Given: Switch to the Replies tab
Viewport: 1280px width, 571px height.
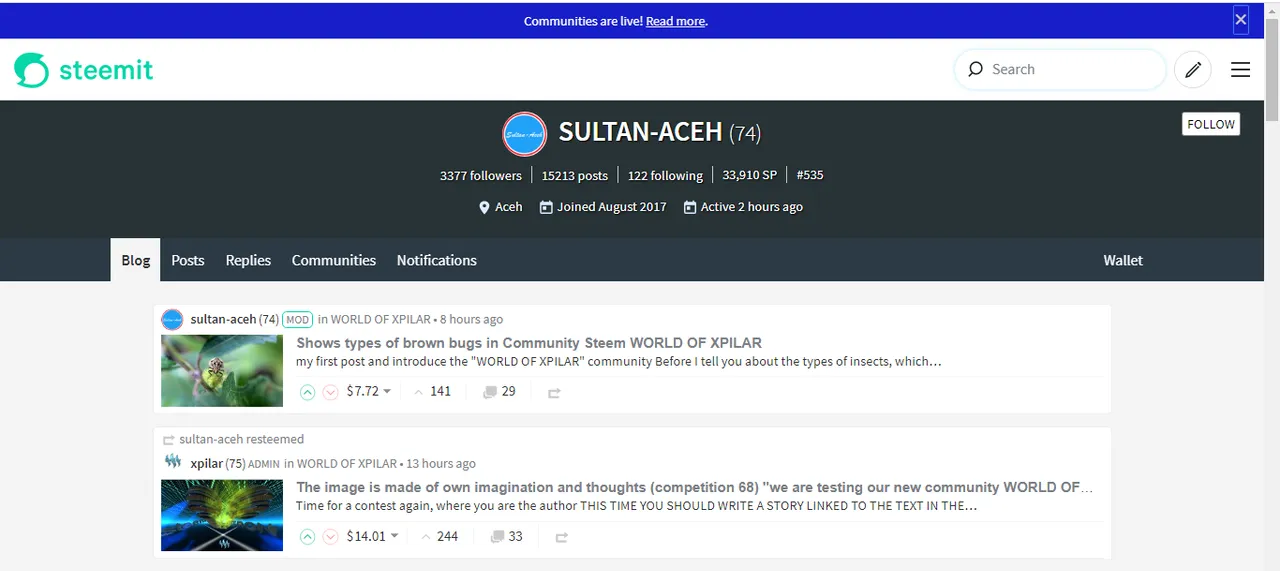Looking at the screenshot, I should coord(248,260).
